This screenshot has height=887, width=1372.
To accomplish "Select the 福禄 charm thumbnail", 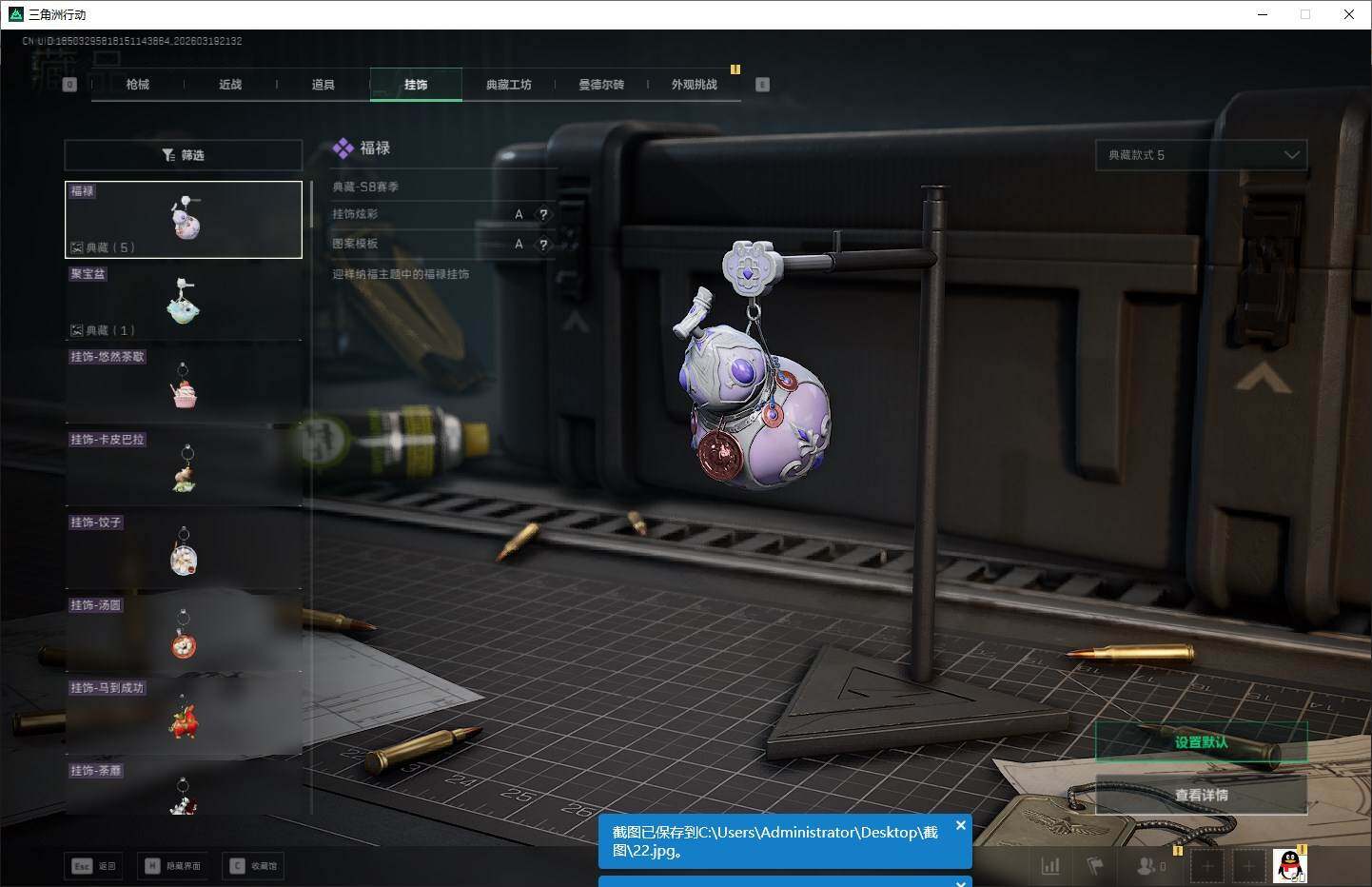I will tap(184, 220).
